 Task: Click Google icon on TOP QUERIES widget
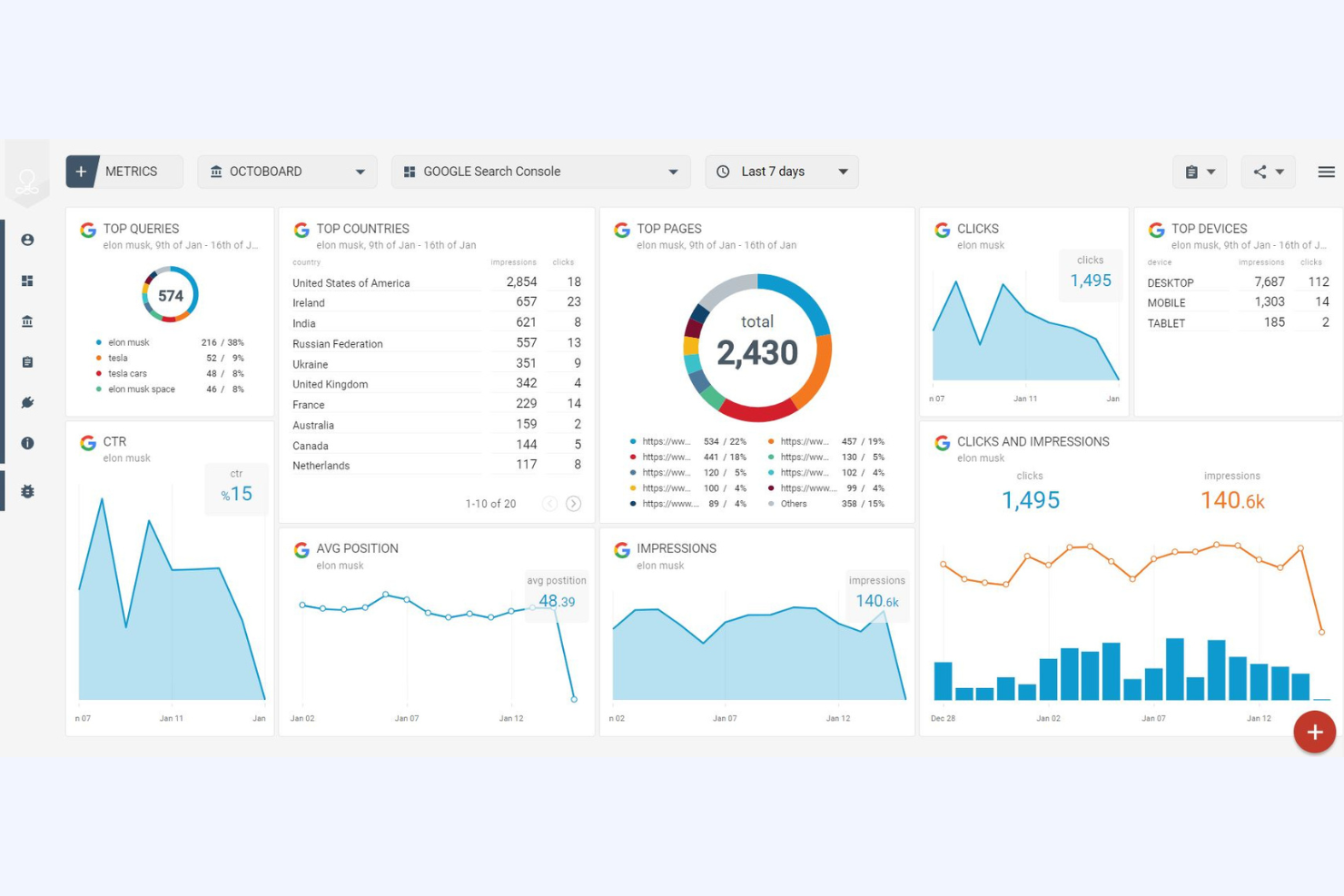pos(88,230)
